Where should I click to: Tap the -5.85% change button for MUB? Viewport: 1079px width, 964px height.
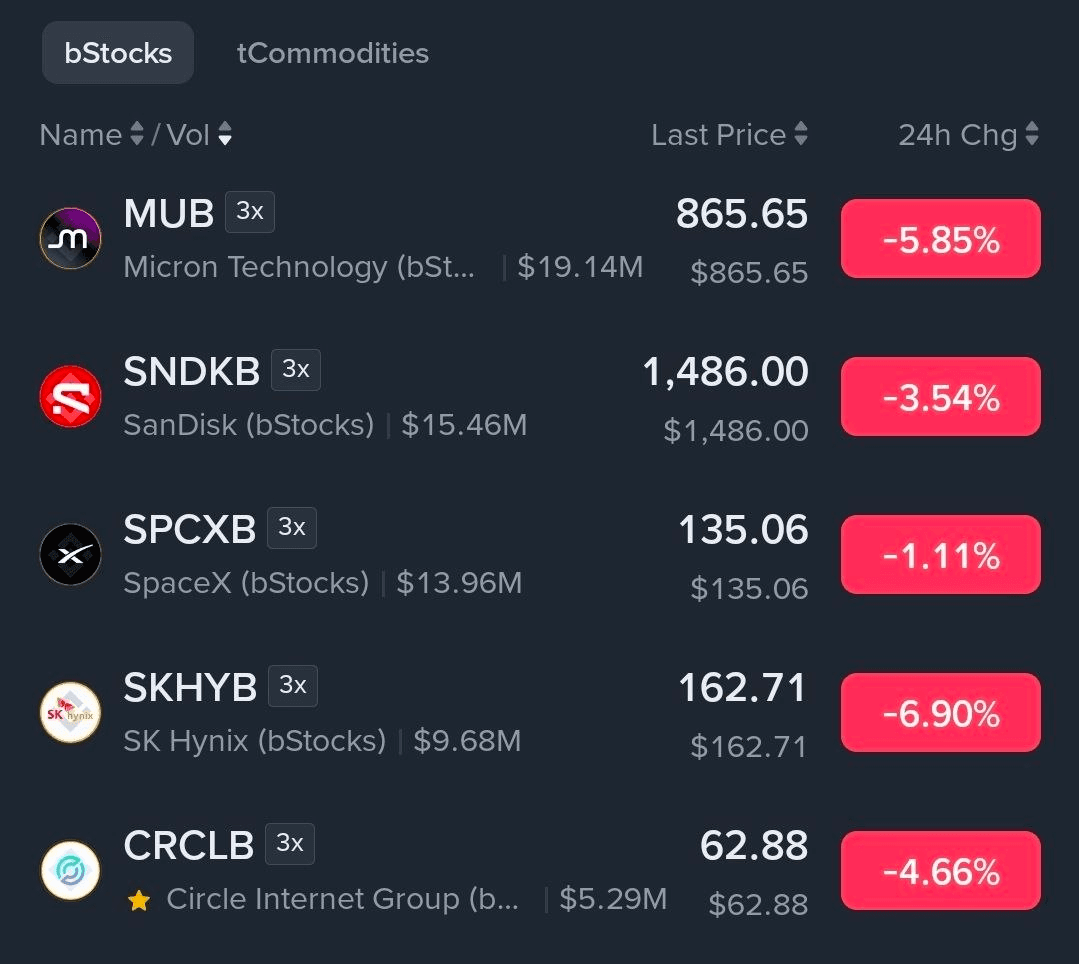click(941, 239)
